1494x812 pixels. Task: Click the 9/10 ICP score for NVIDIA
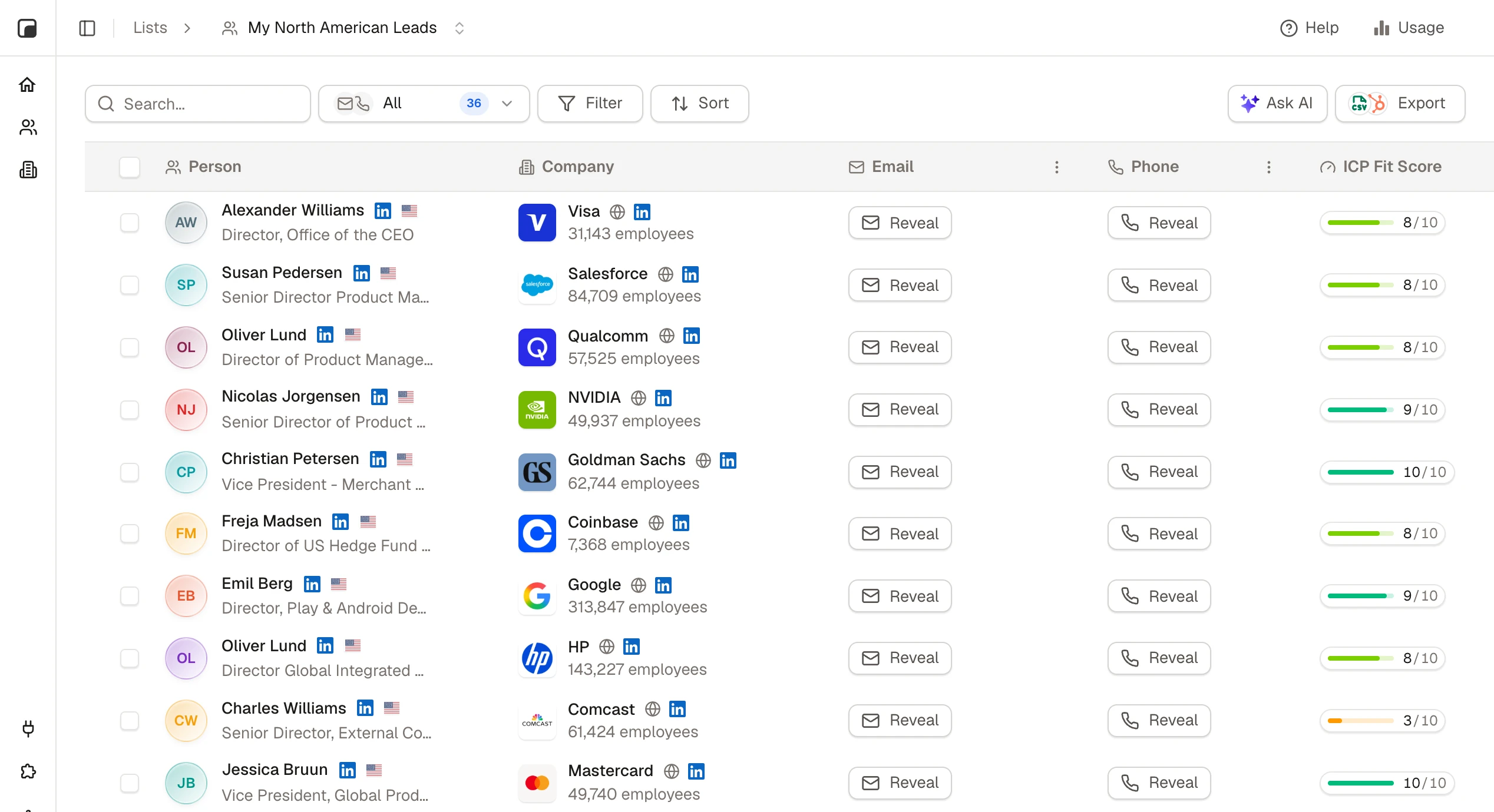coord(1382,409)
